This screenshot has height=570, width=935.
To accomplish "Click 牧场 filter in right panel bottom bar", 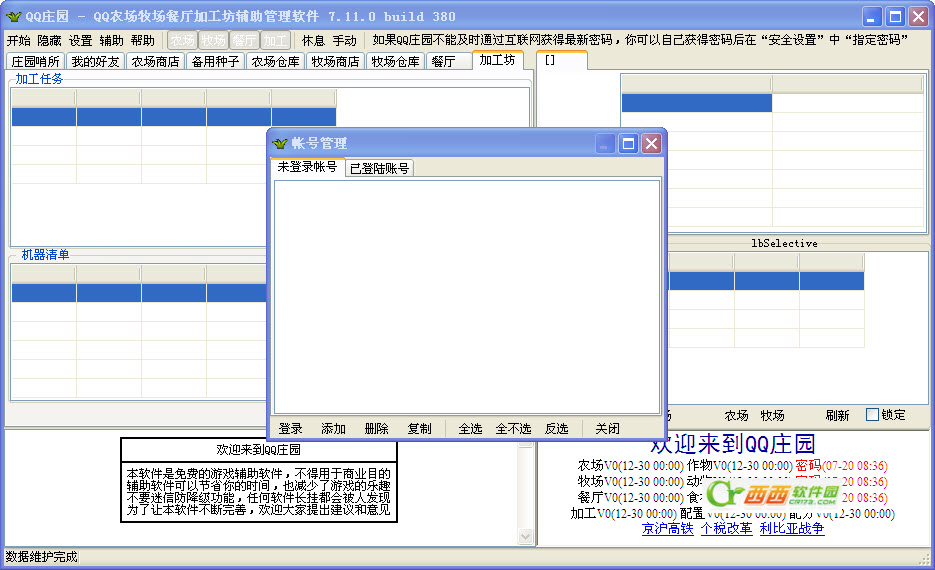I will 772,415.
